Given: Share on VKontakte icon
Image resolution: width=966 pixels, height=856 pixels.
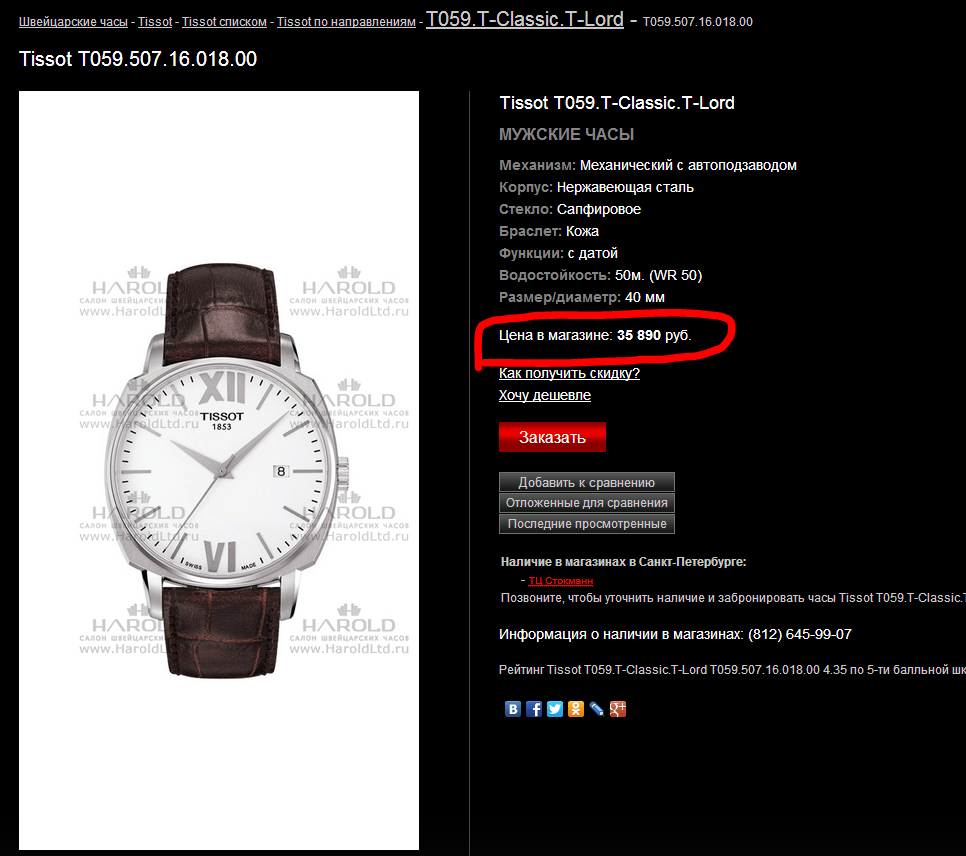Looking at the screenshot, I should 513,709.
